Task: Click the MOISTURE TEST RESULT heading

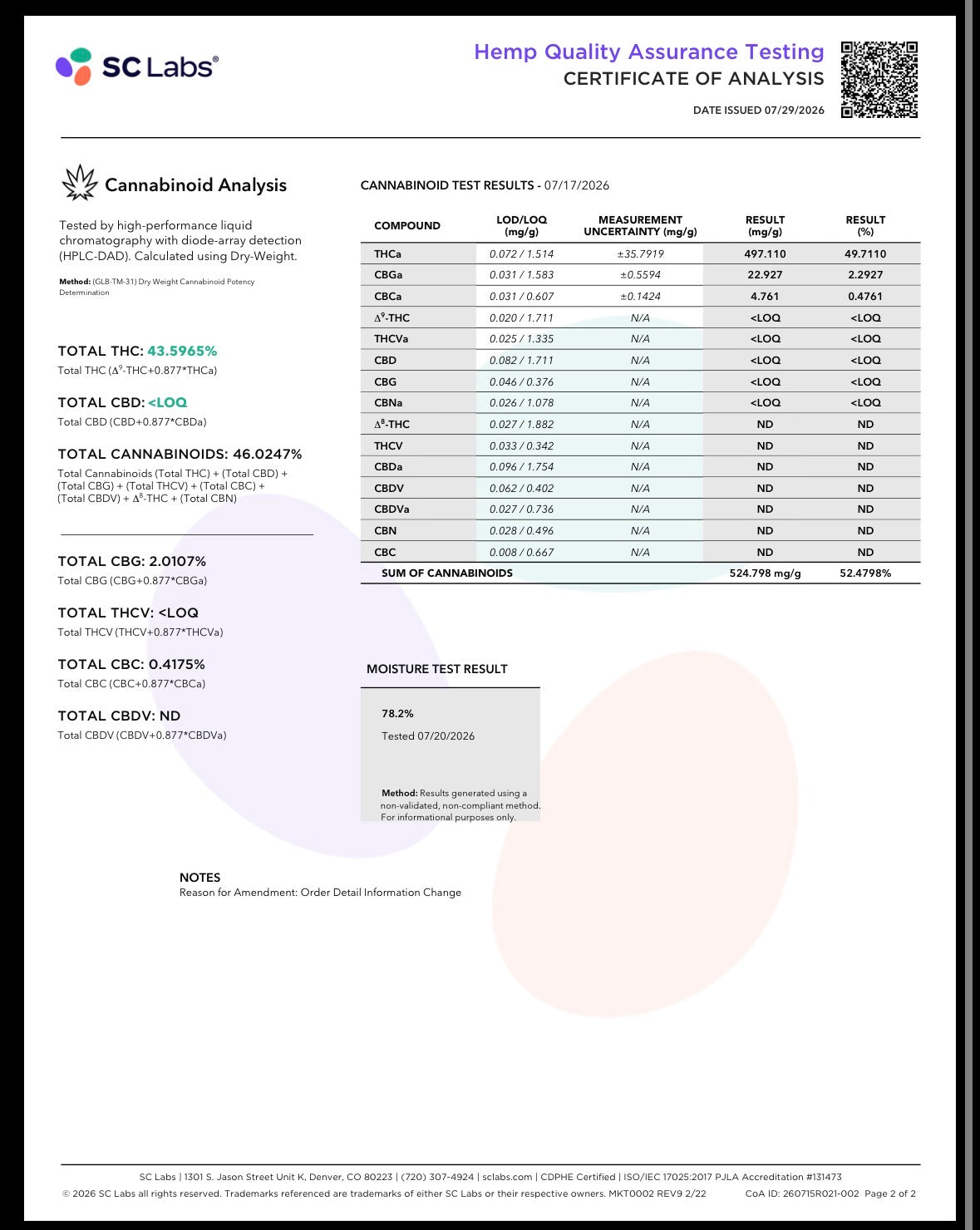Action: point(437,669)
